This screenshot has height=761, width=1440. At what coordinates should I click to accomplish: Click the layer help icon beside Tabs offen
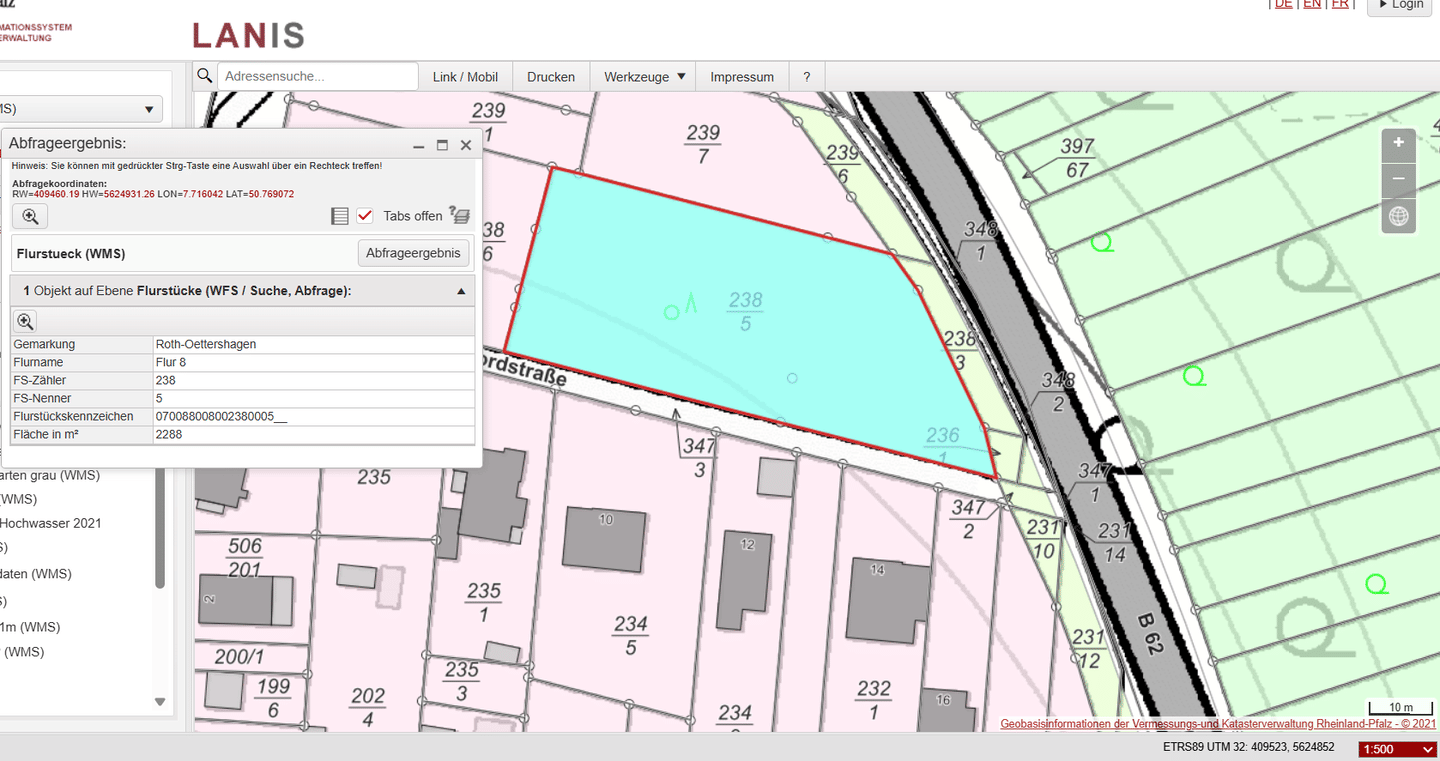(x=459, y=215)
